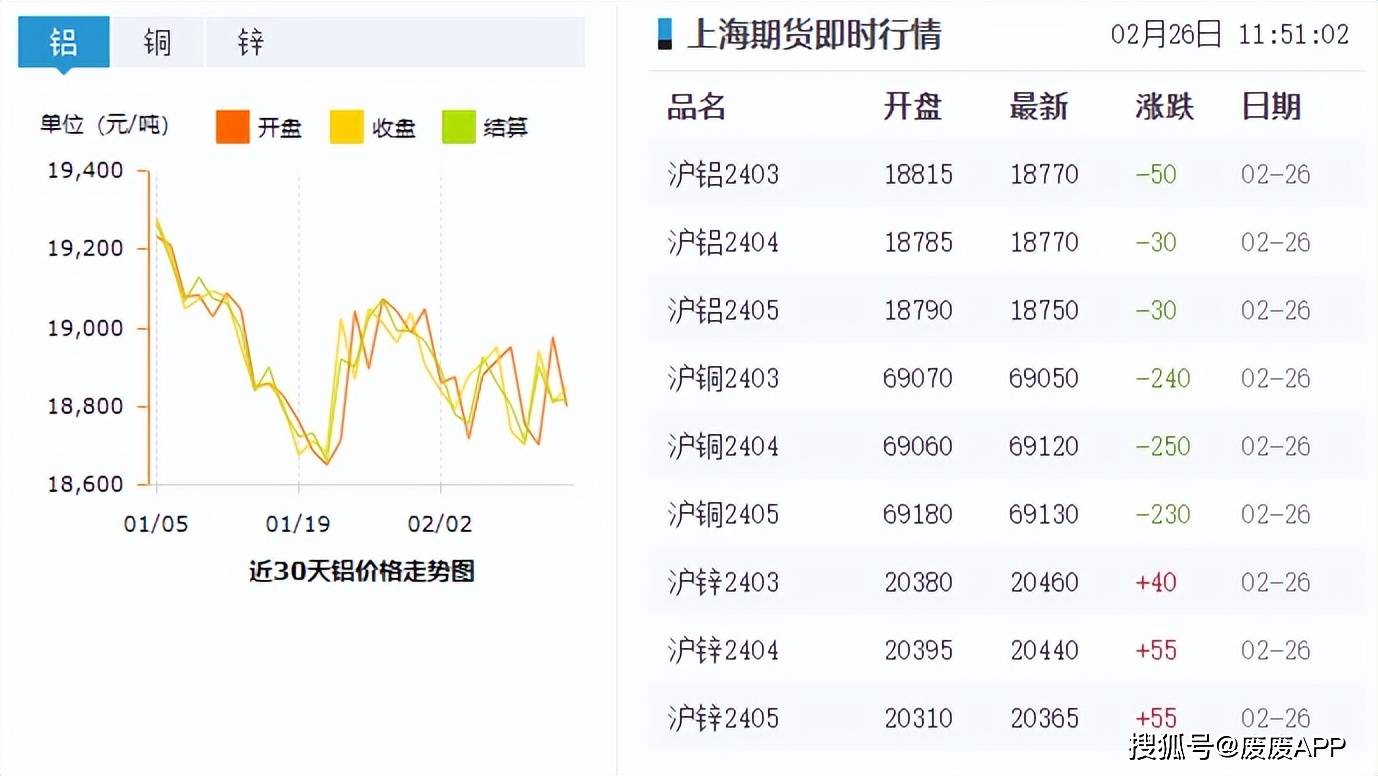Click the 02月26日 date in header
The height and width of the screenshot is (776, 1378).
(1166, 35)
